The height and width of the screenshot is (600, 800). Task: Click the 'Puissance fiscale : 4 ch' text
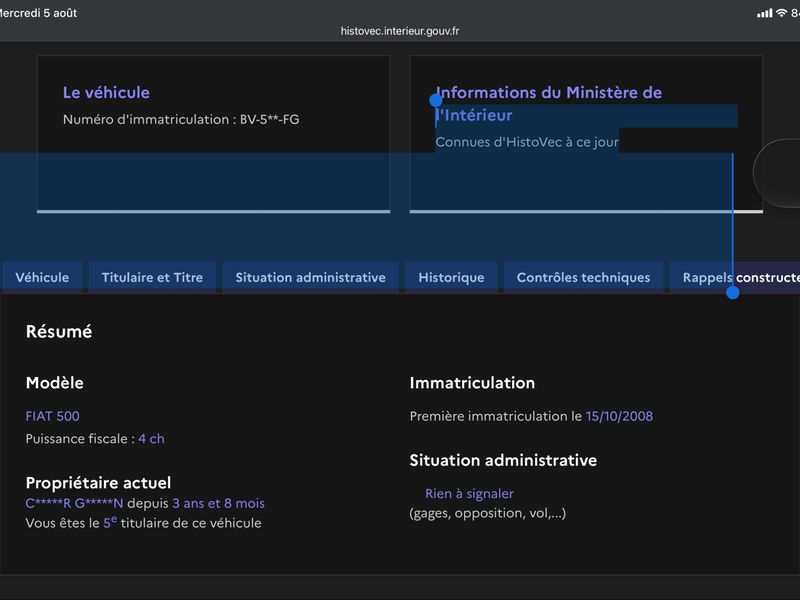click(x=95, y=439)
